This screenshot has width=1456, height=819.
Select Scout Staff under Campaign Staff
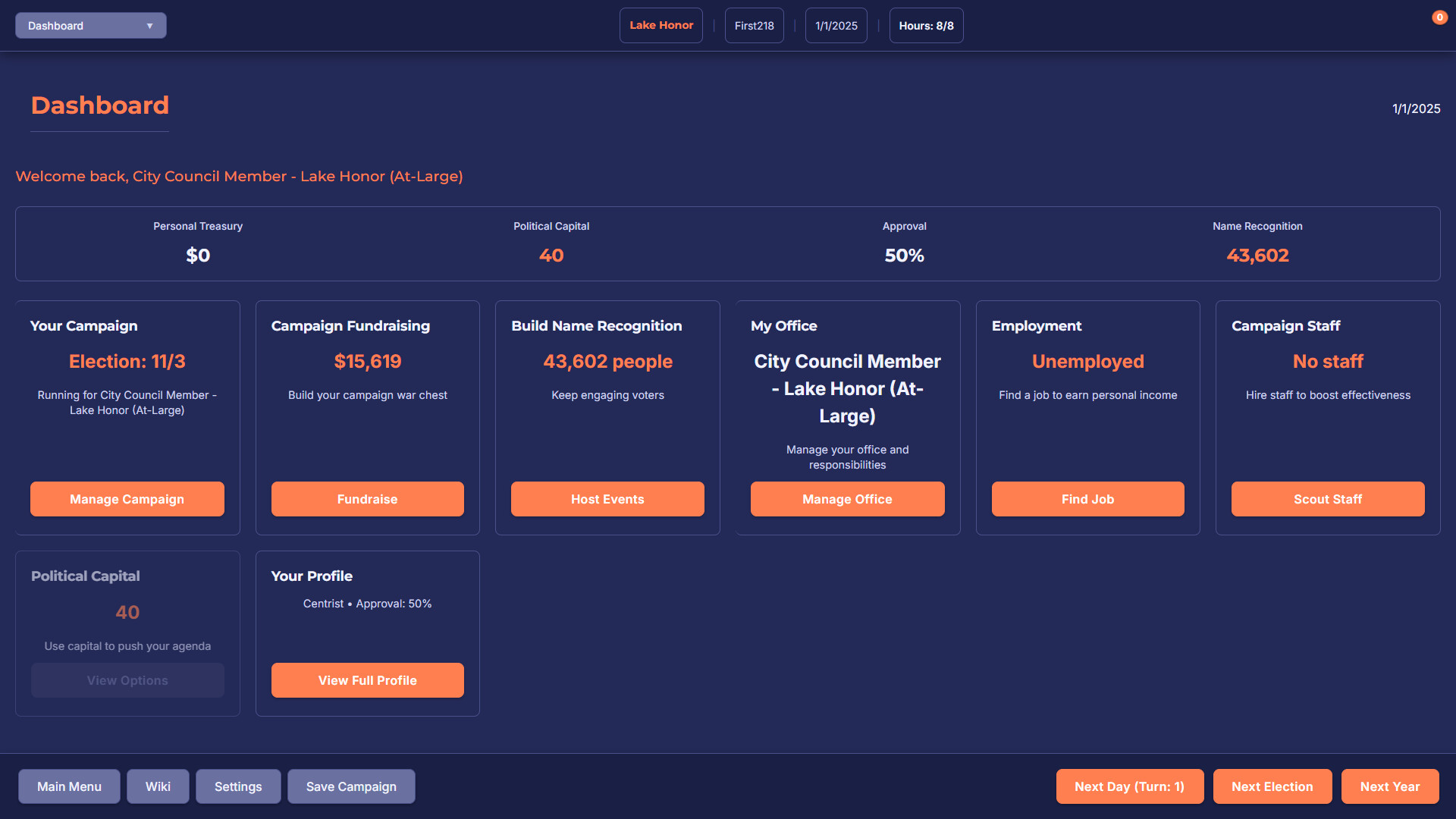[x=1327, y=499]
